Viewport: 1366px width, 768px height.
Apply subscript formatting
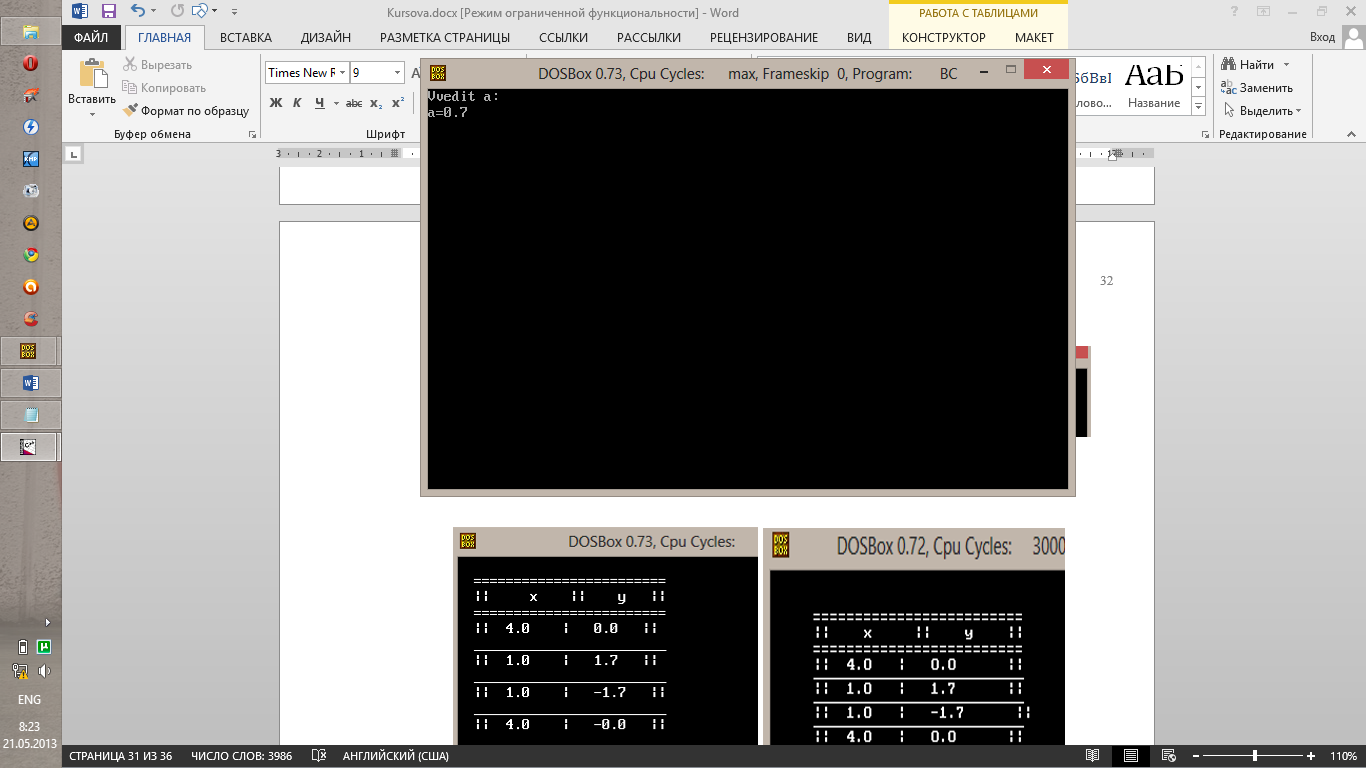pos(376,103)
